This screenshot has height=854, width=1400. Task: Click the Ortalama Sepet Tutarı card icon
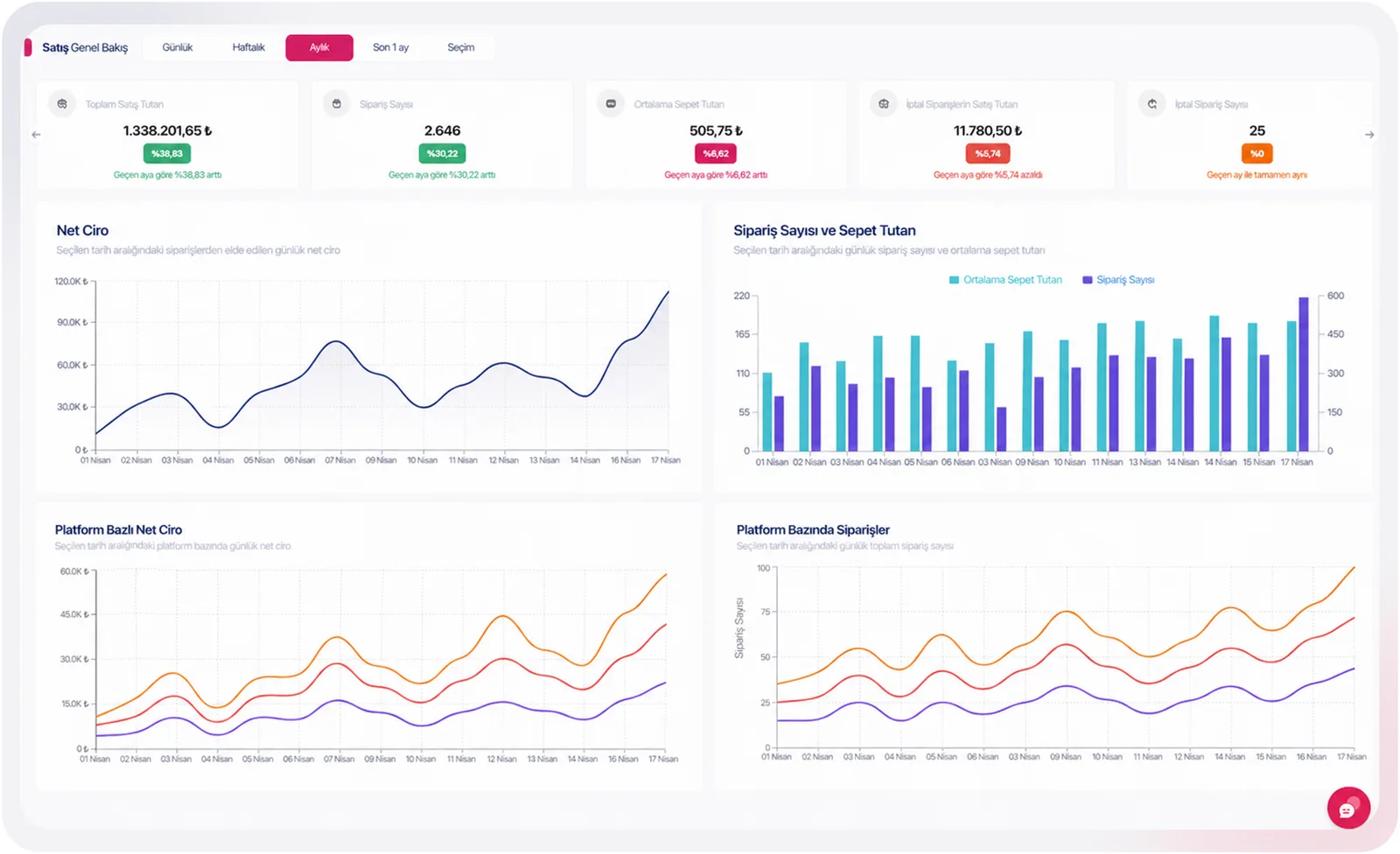pyautogui.click(x=611, y=103)
